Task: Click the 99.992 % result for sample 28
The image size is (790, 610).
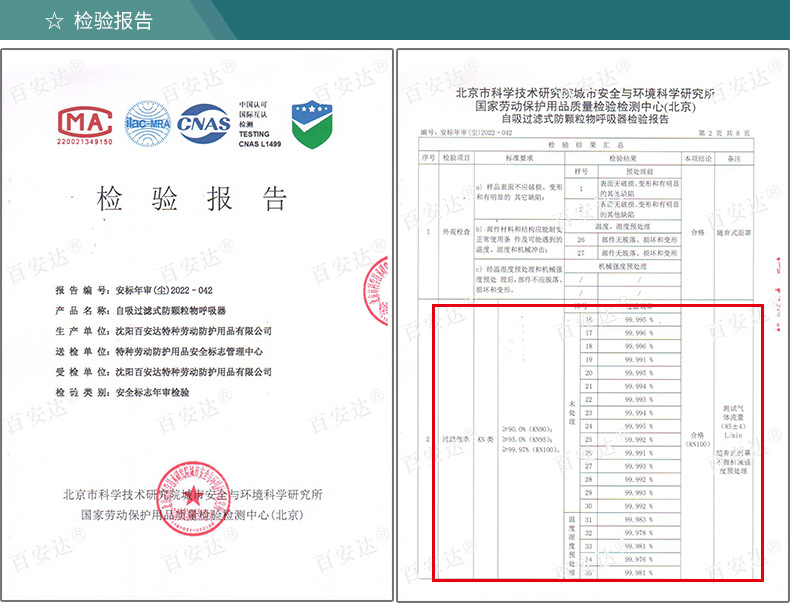Action: (x=639, y=480)
